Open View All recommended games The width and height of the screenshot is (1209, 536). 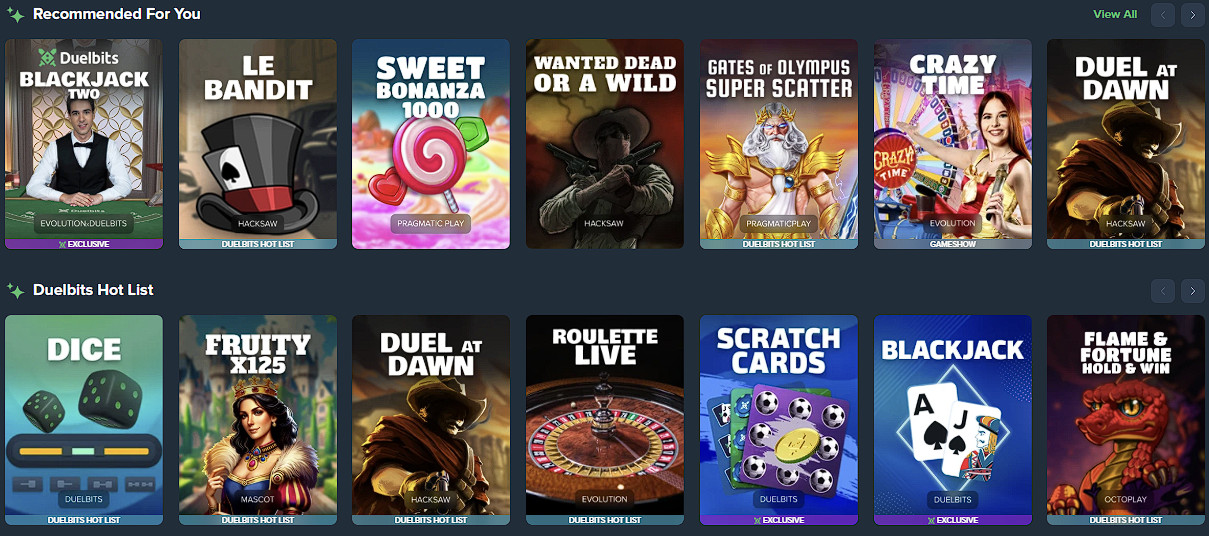point(1115,14)
